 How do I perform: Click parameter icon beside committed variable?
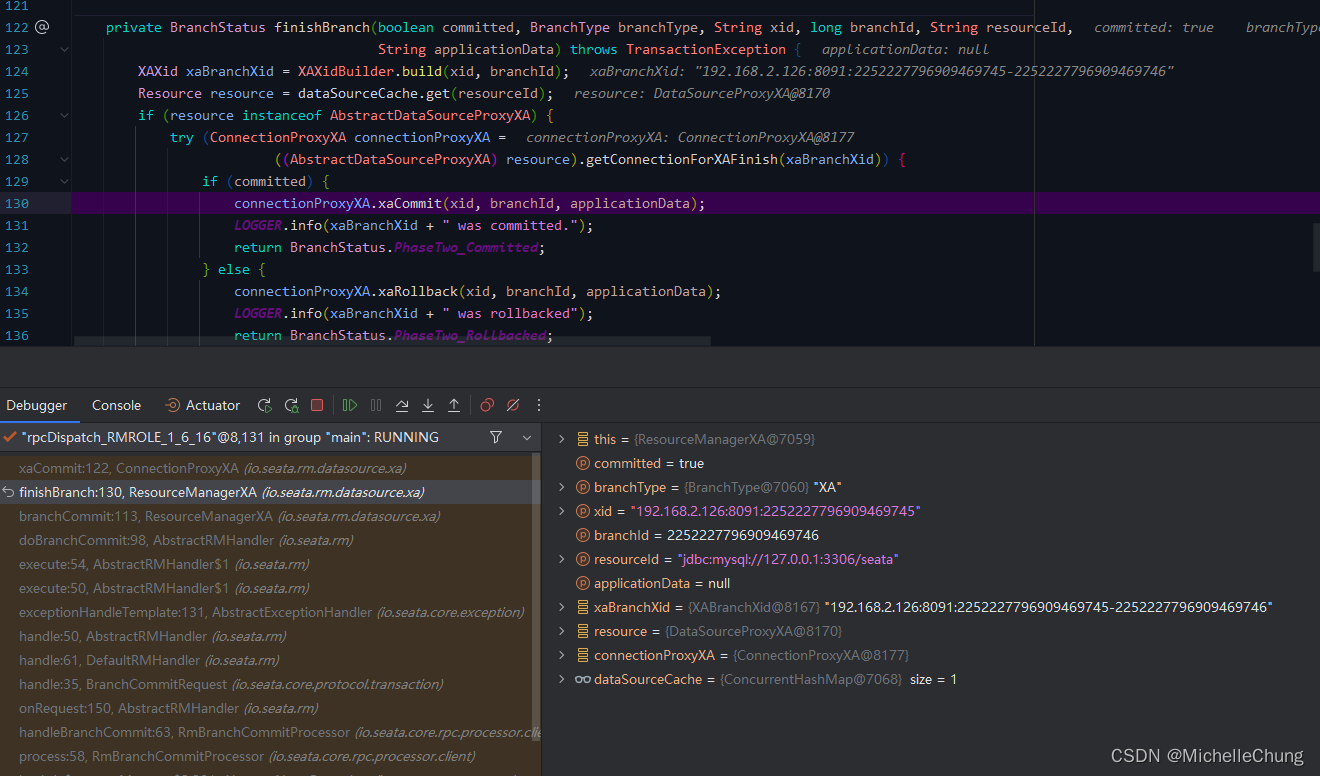(x=583, y=463)
